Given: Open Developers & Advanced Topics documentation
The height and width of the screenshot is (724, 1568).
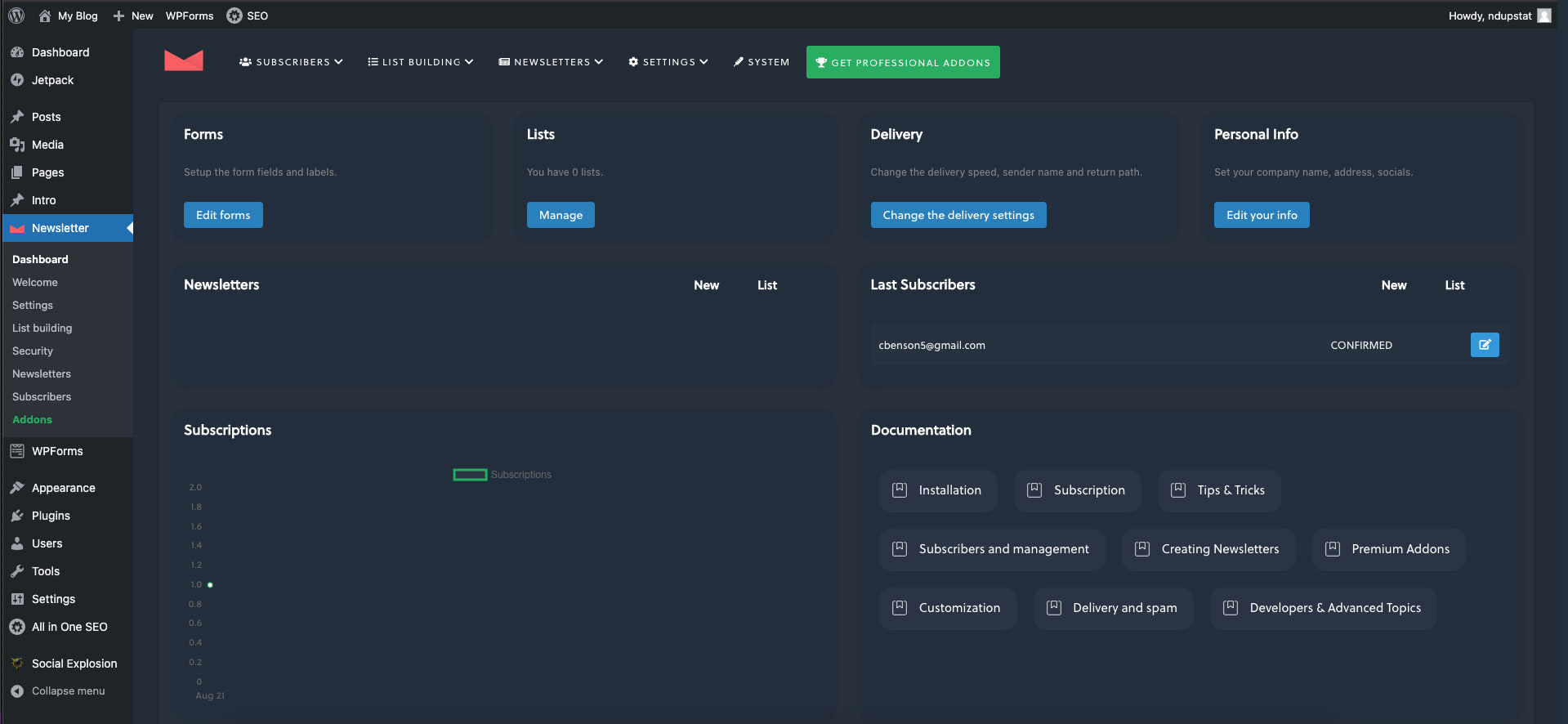Looking at the screenshot, I should [1324, 608].
